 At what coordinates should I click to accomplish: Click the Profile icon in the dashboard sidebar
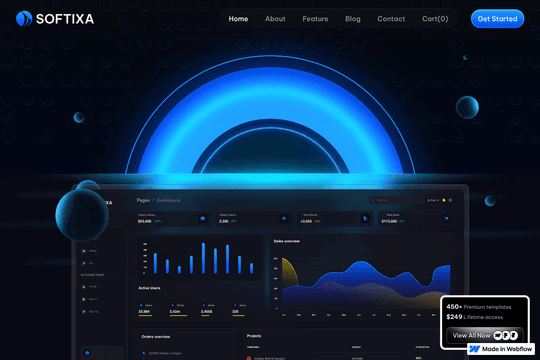pos(84,287)
